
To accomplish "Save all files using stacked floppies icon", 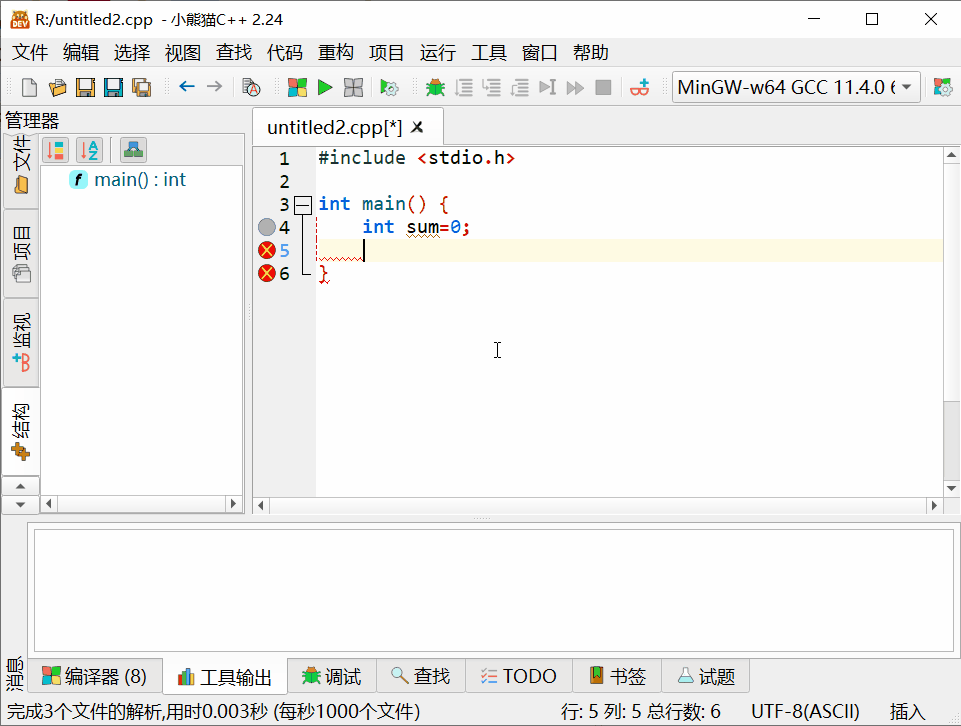I will (x=142, y=88).
